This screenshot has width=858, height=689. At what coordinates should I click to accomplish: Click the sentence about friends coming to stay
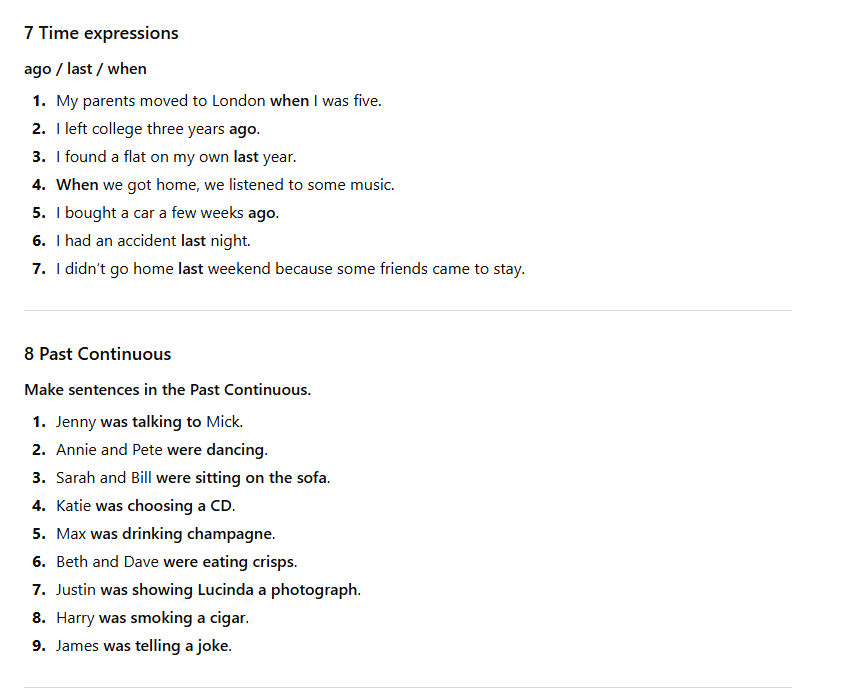(290, 269)
